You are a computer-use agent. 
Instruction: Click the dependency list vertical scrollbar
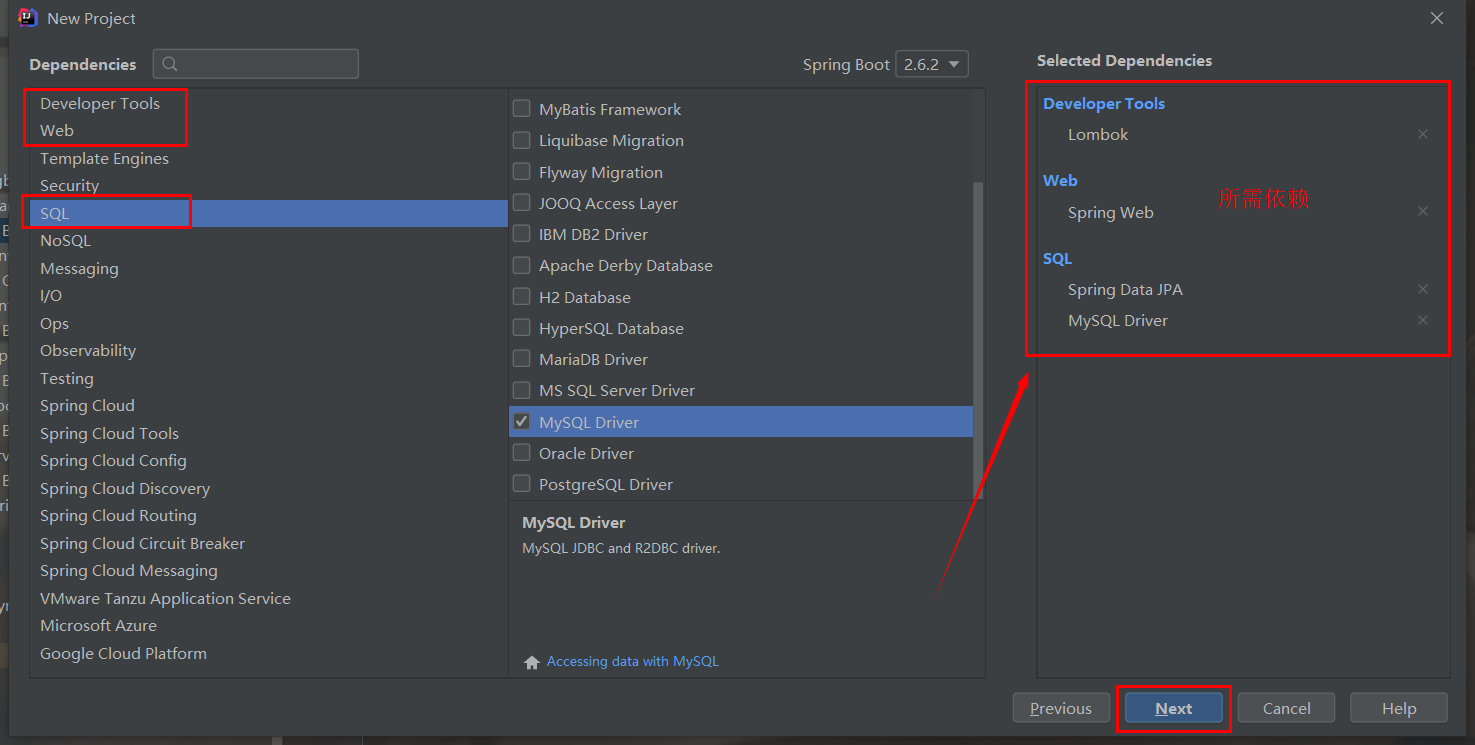979,340
